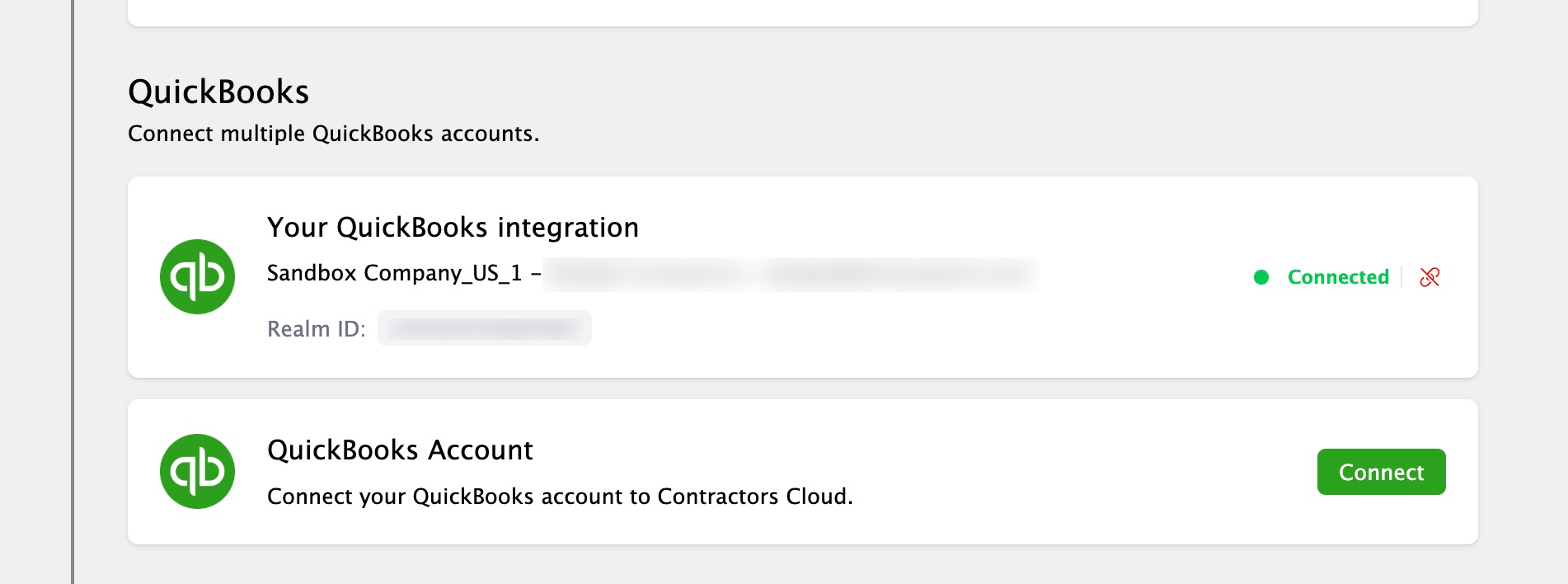
Task: Click empty space below Connected status
Action: pyautogui.click(x=1338, y=338)
